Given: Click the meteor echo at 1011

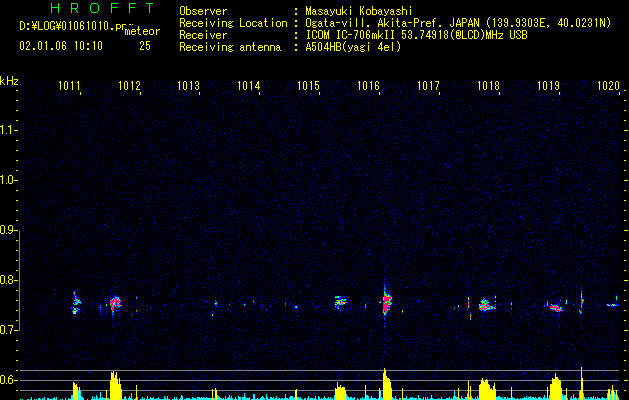Looking at the screenshot, I should 76,303.
